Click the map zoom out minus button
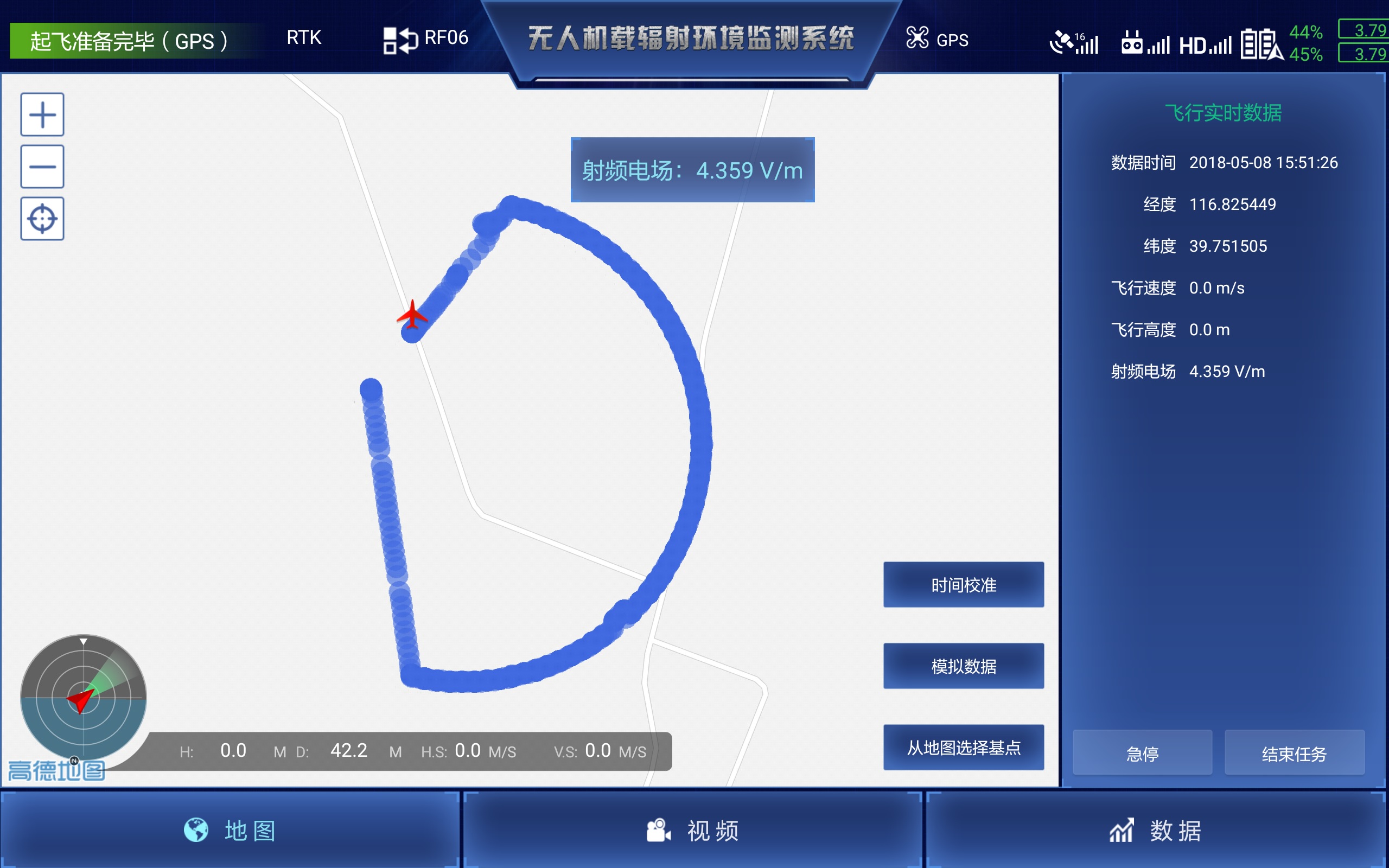Screen dimensions: 1389x868 (42, 167)
